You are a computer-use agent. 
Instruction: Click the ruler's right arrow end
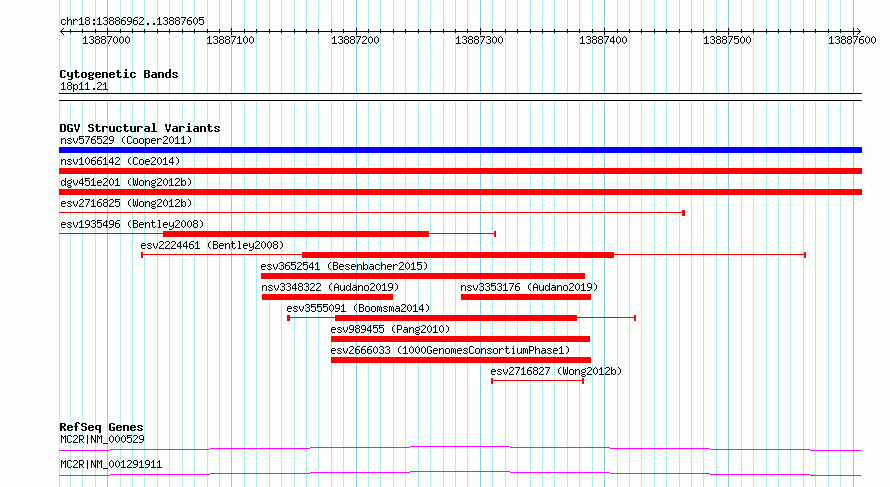click(858, 32)
